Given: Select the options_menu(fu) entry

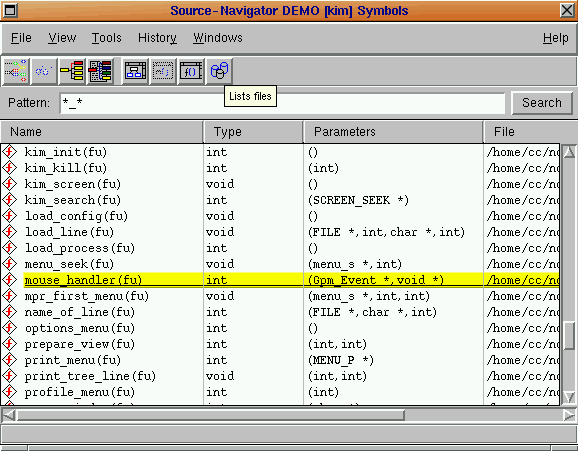Looking at the screenshot, I should (x=80, y=328).
